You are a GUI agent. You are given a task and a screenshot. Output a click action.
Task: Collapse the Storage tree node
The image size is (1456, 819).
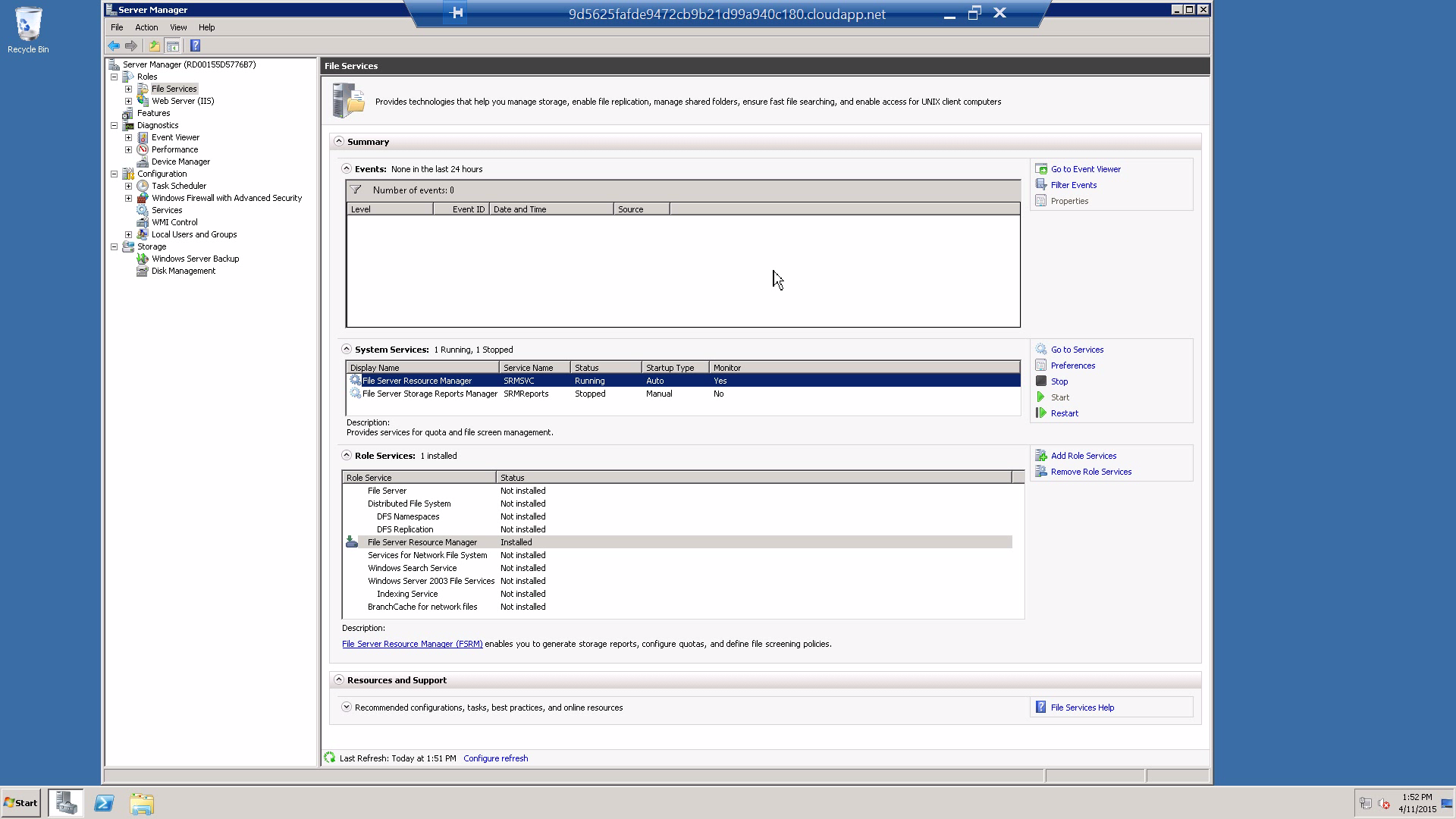click(115, 246)
